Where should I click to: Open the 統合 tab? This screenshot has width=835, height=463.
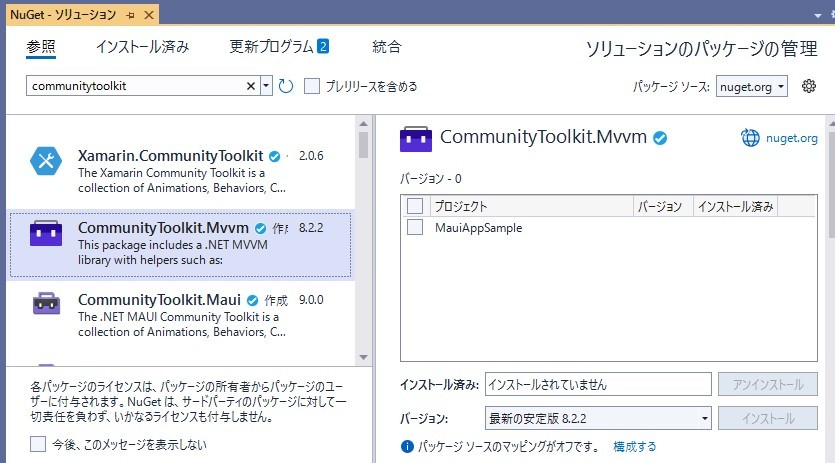pos(387,47)
